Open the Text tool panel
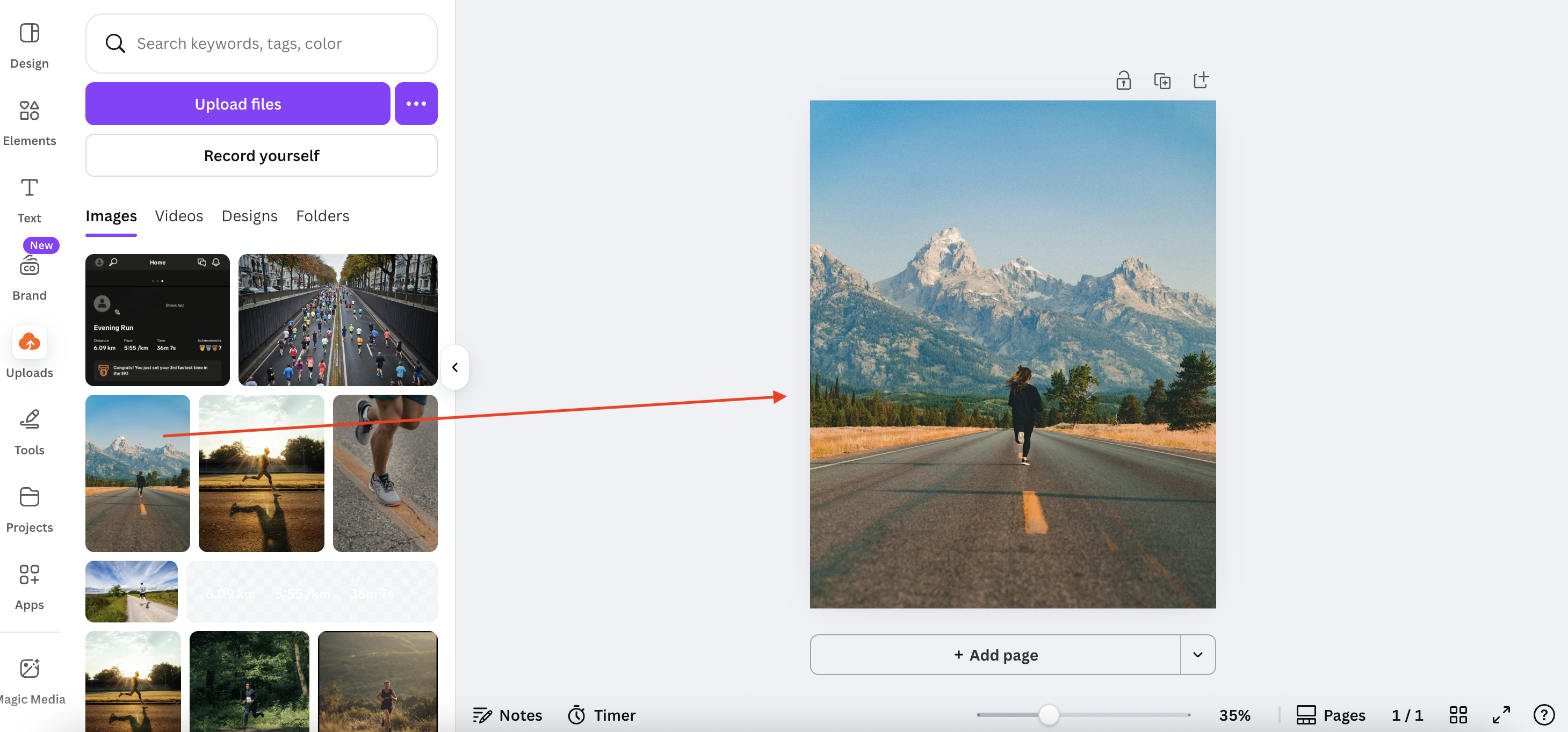Screen dimensions: 1568x732 (29, 200)
